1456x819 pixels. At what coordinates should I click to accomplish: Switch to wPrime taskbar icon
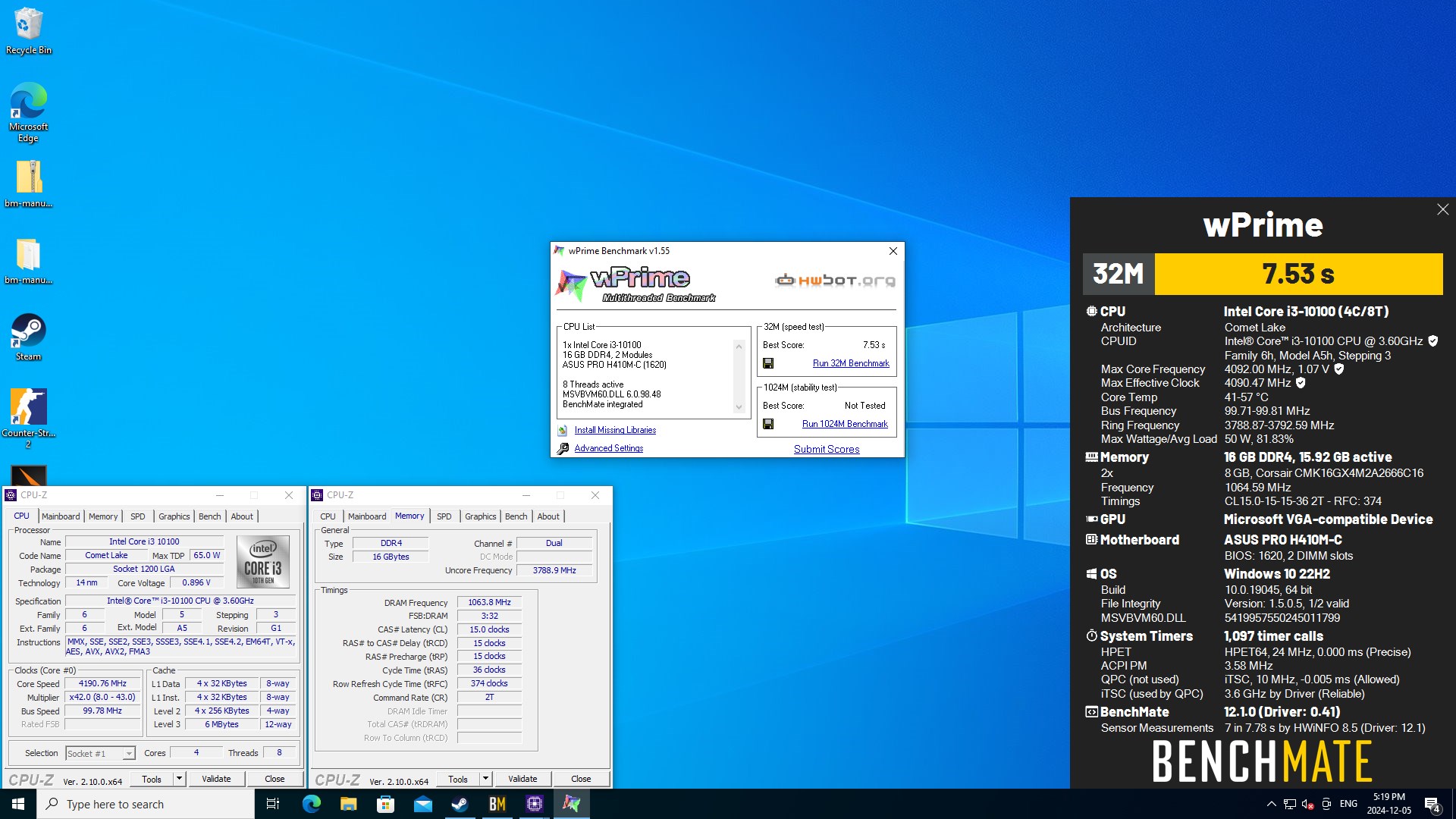(x=571, y=804)
